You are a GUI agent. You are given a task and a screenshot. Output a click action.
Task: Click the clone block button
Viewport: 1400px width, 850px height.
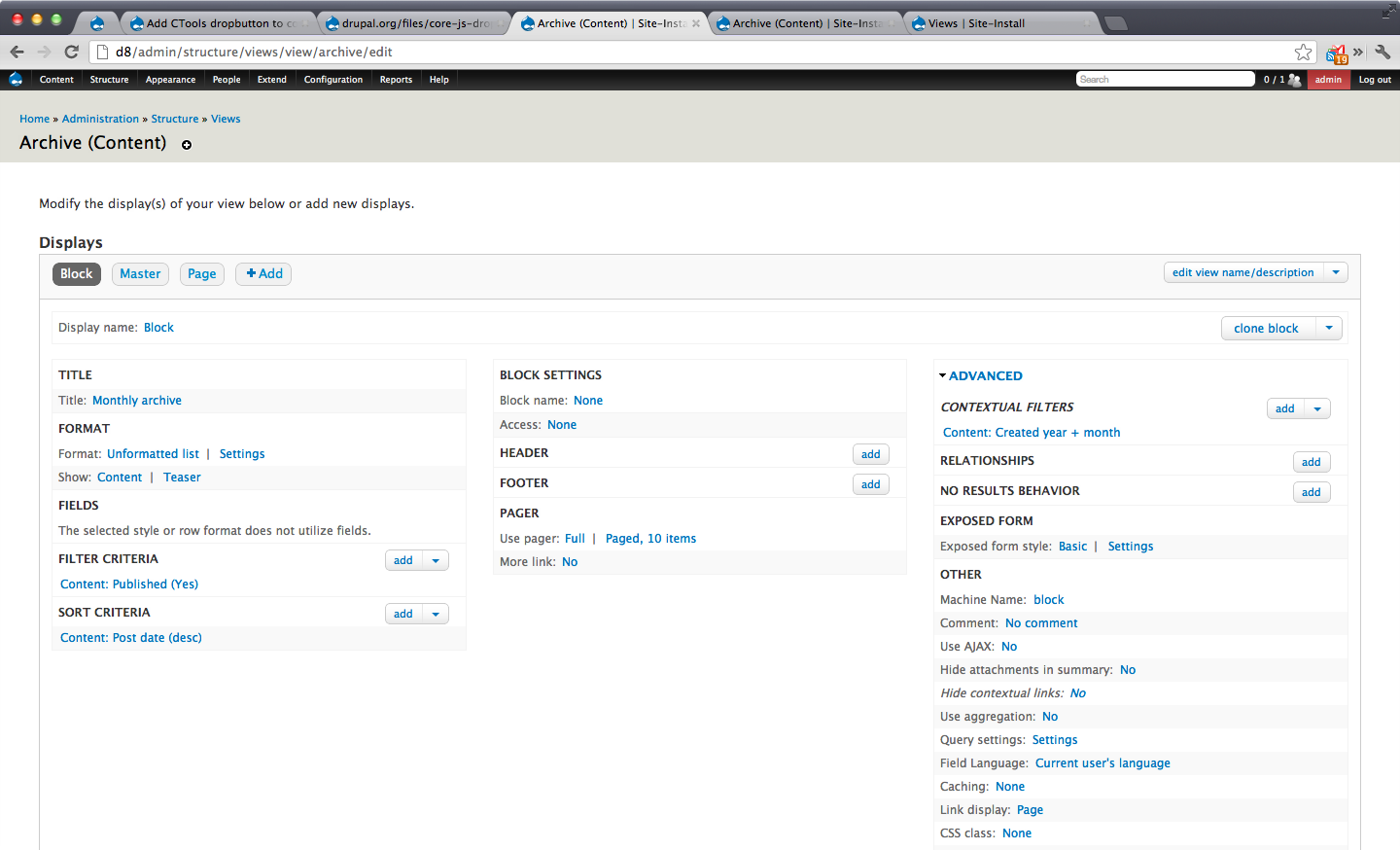click(1266, 328)
